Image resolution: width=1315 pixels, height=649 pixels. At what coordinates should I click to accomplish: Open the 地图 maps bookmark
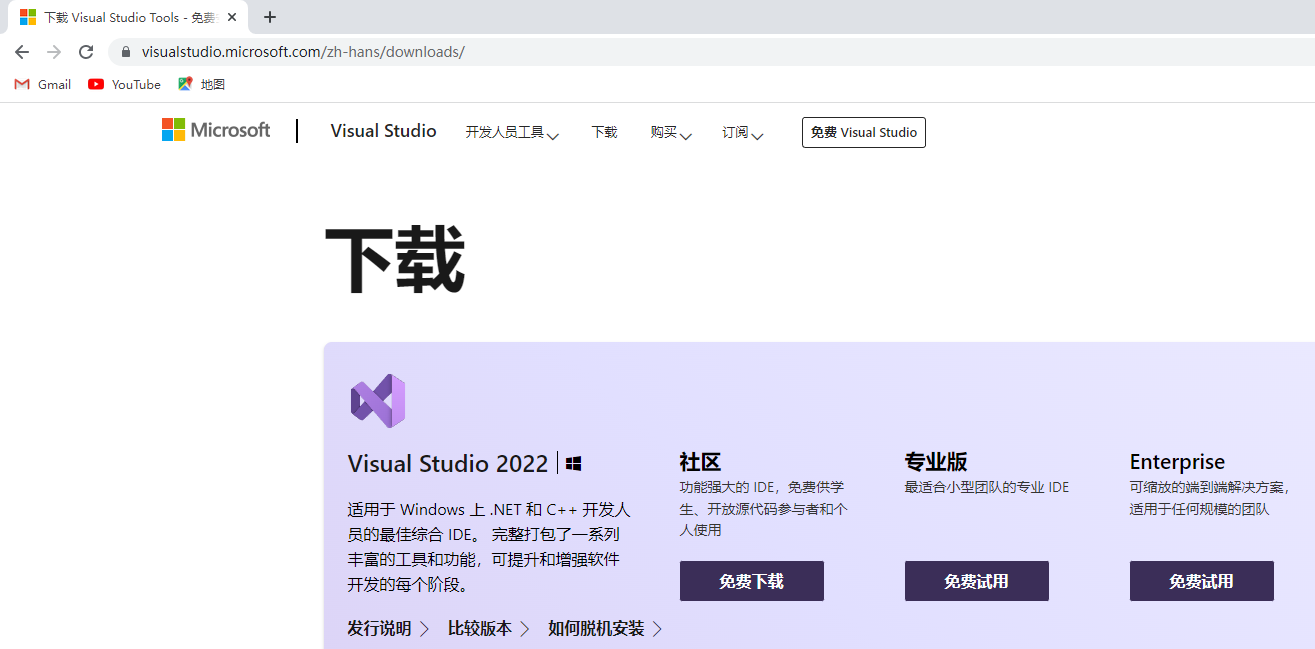[201, 85]
